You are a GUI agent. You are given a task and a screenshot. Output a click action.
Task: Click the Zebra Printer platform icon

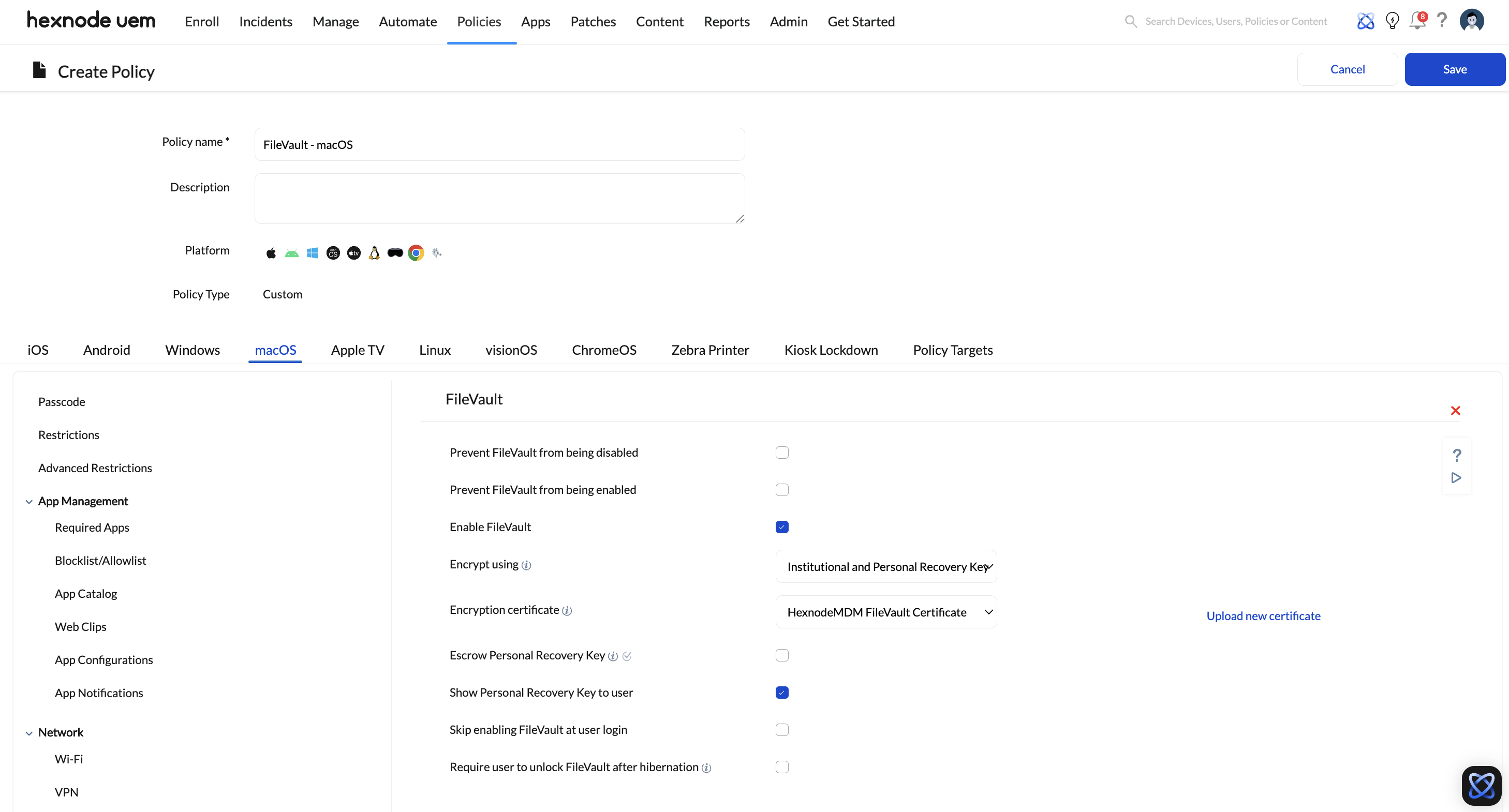tap(436, 253)
